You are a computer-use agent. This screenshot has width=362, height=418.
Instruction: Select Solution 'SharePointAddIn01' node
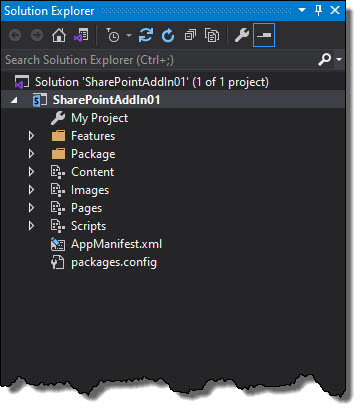point(152,82)
